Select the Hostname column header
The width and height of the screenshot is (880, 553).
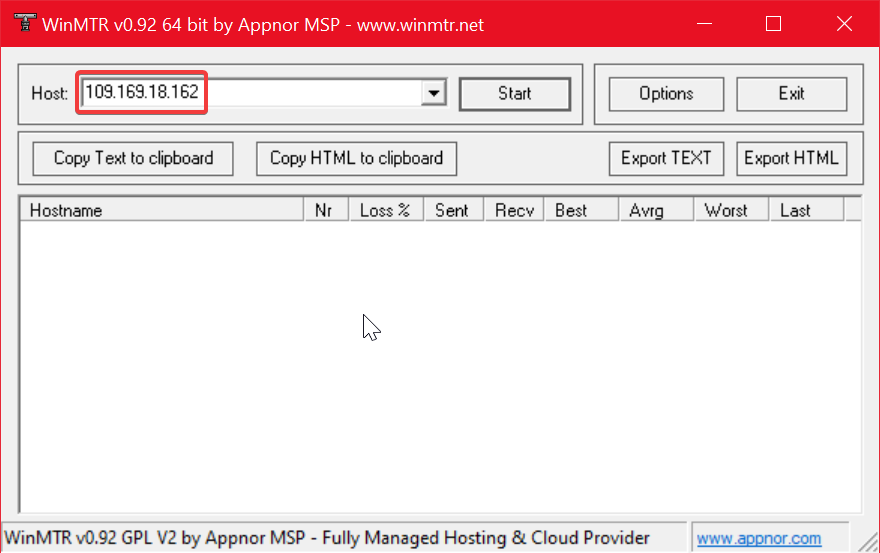coord(160,210)
